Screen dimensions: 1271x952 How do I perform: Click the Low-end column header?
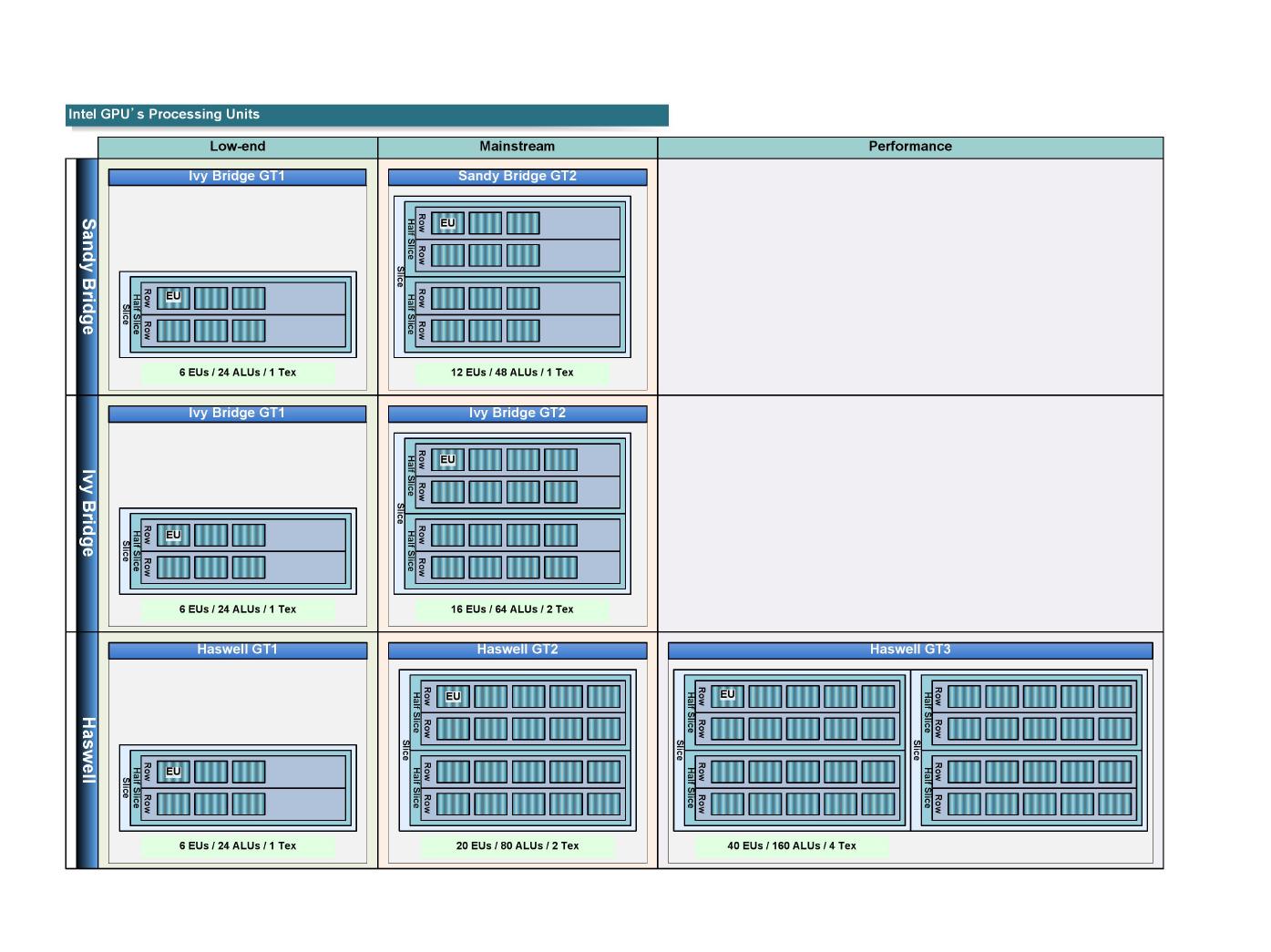(x=238, y=147)
